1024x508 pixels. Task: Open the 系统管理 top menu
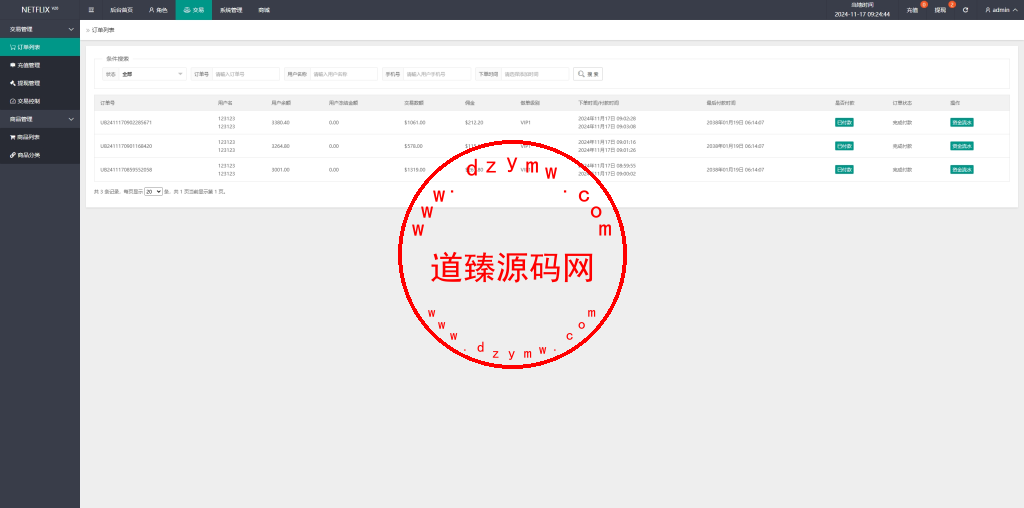[231, 10]
